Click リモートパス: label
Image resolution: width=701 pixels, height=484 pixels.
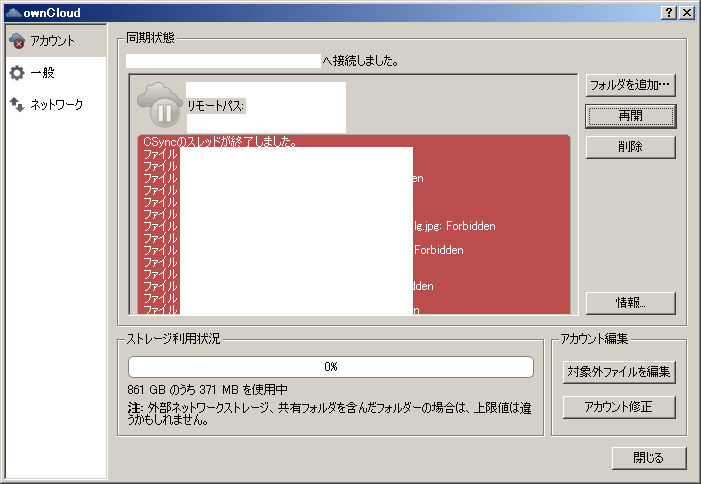(215, 106)
